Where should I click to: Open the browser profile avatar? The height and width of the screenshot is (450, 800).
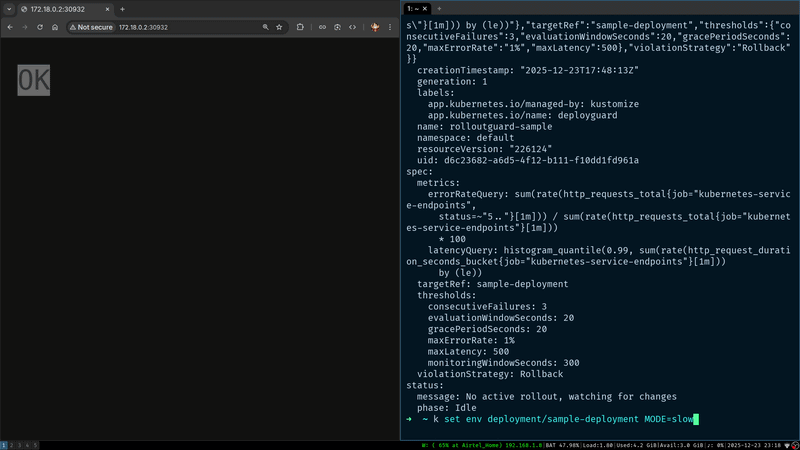point(375,27)
